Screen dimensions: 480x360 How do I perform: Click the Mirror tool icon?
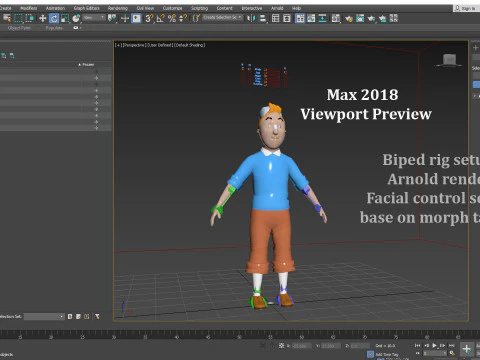tap(251, 18)
